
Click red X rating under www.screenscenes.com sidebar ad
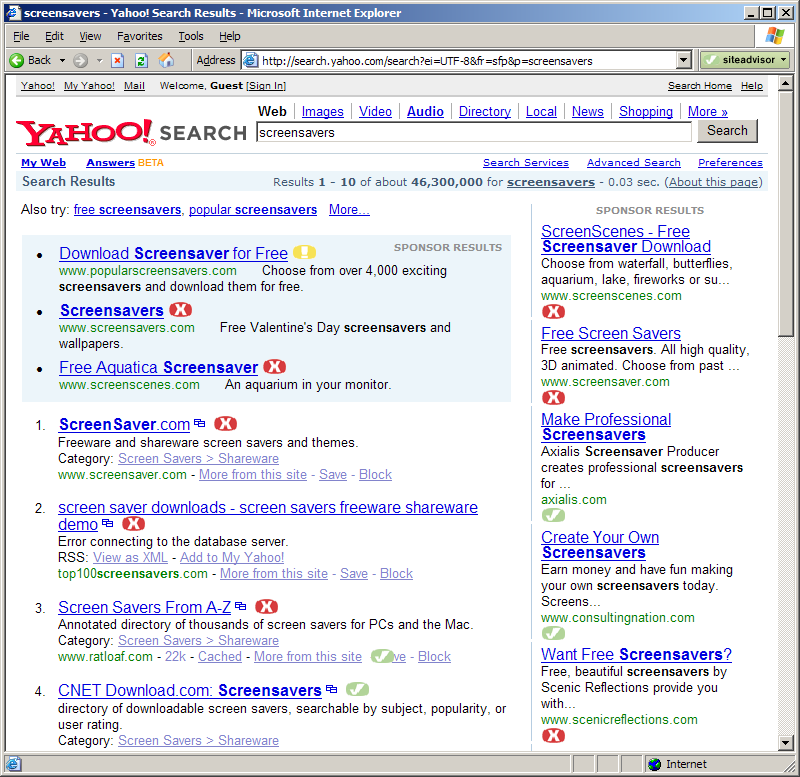pyautogui.click(x=553, y=311)
